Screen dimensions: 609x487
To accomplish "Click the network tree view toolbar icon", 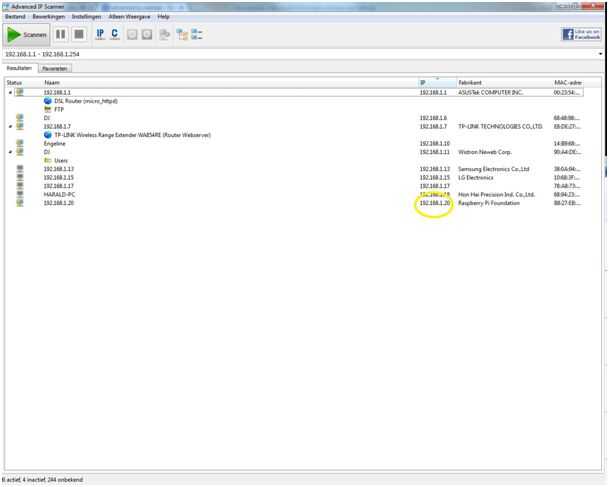I will click(182, 35).
